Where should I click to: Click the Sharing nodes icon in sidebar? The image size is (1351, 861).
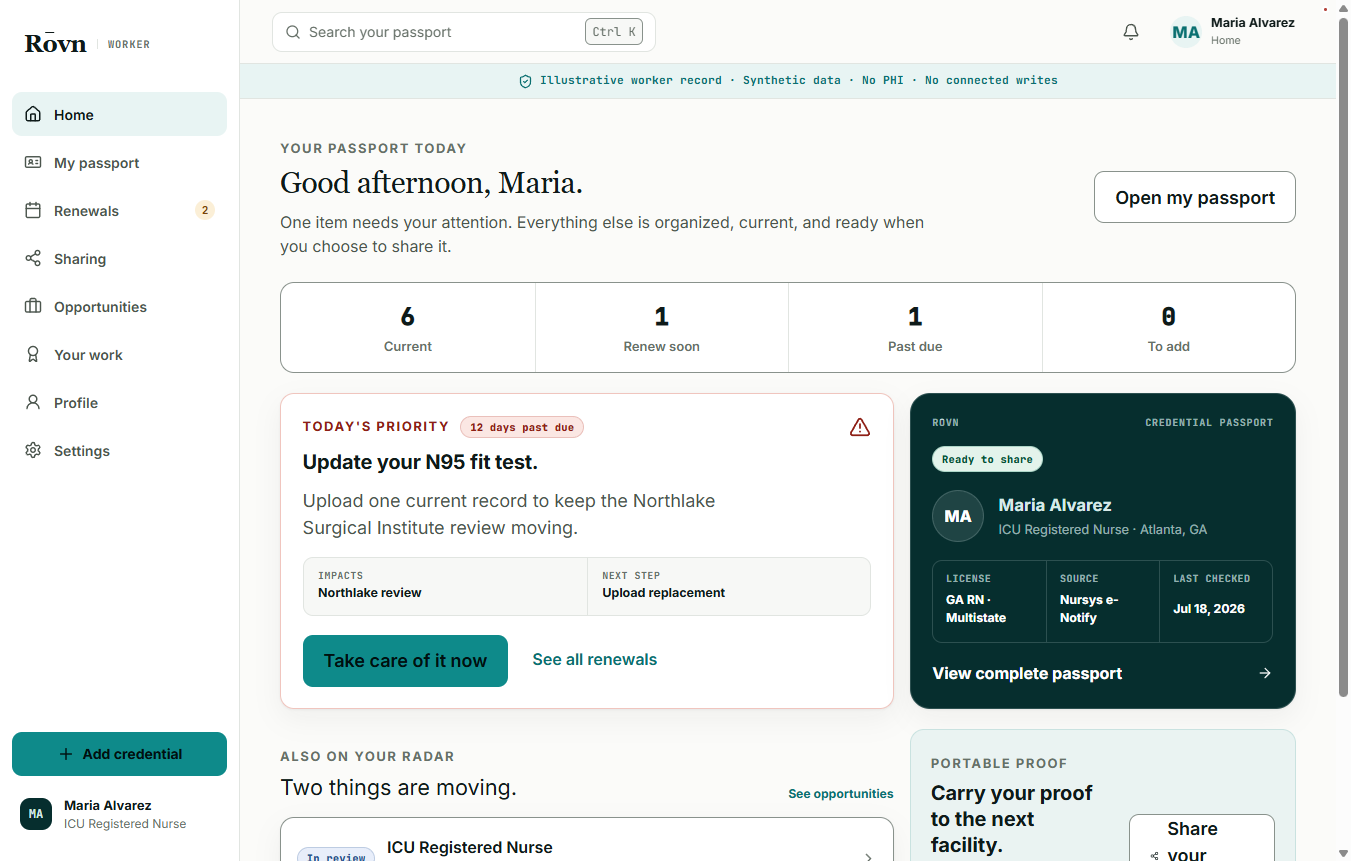point(33,258)
